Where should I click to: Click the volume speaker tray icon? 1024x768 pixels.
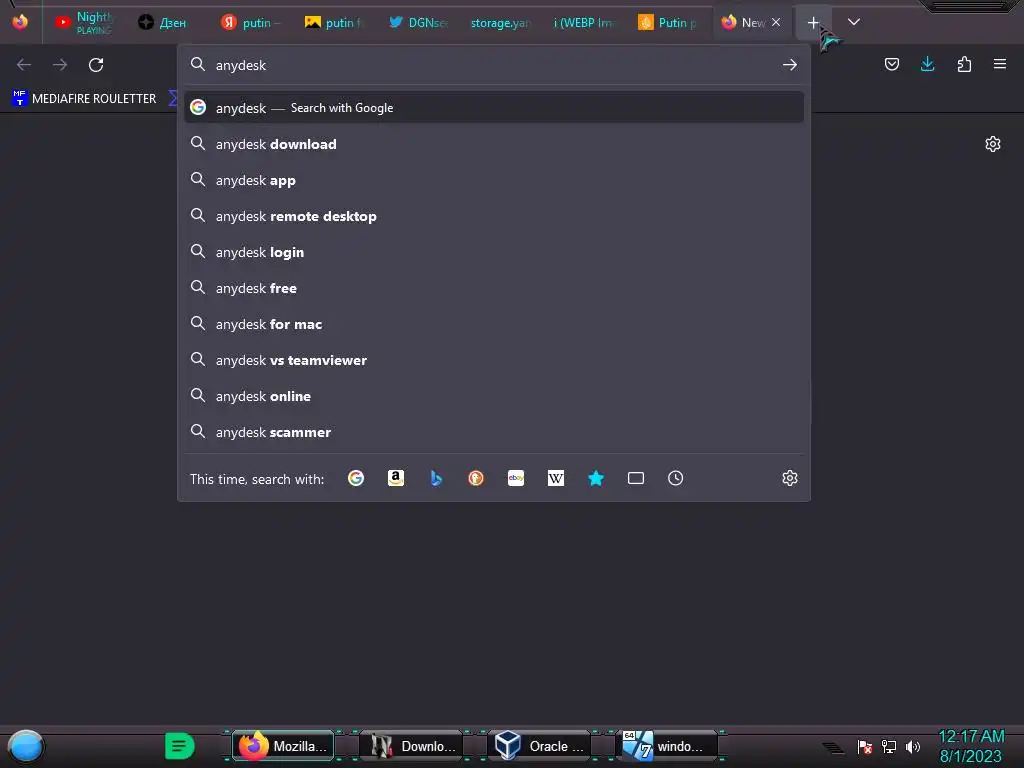[x=912, y=746]
